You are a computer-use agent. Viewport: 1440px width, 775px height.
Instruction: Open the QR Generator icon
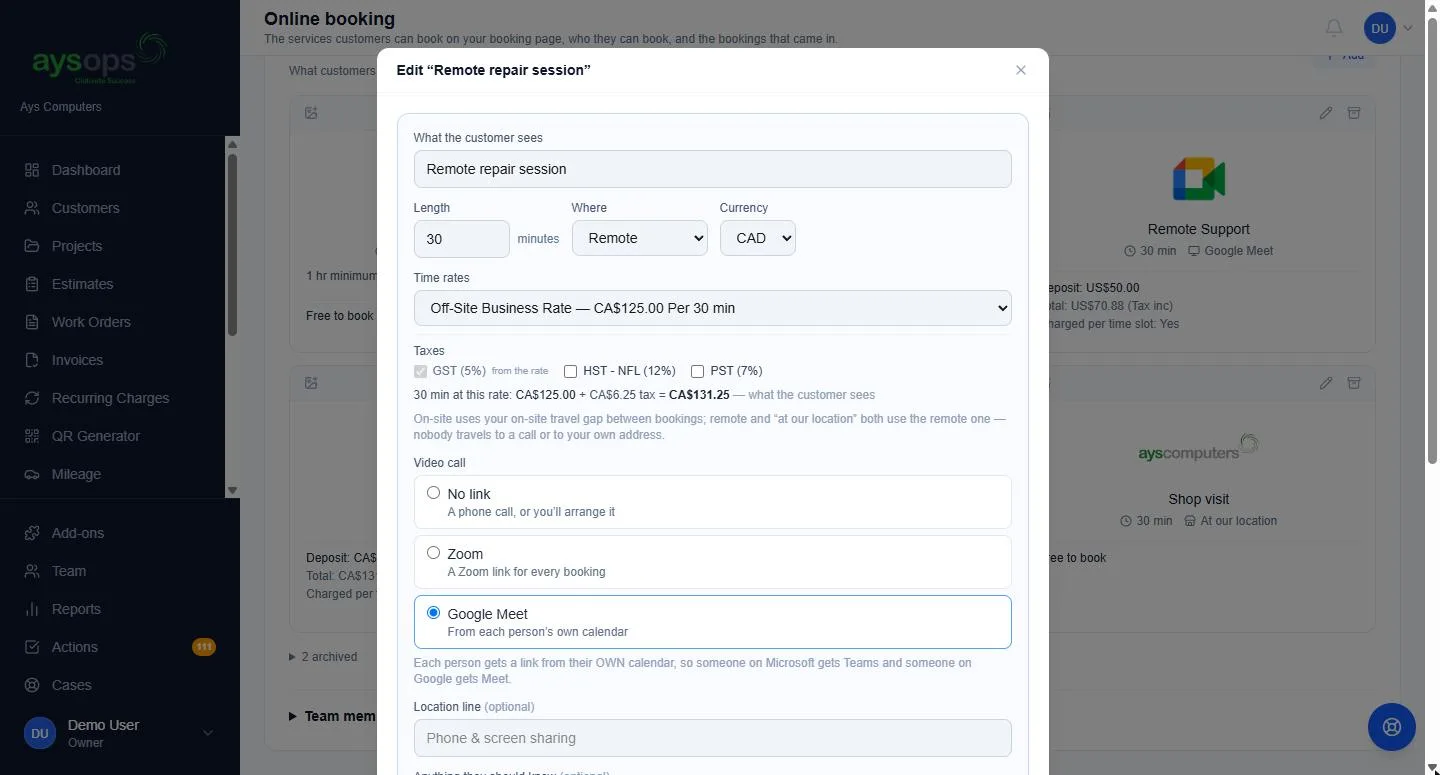32,436
